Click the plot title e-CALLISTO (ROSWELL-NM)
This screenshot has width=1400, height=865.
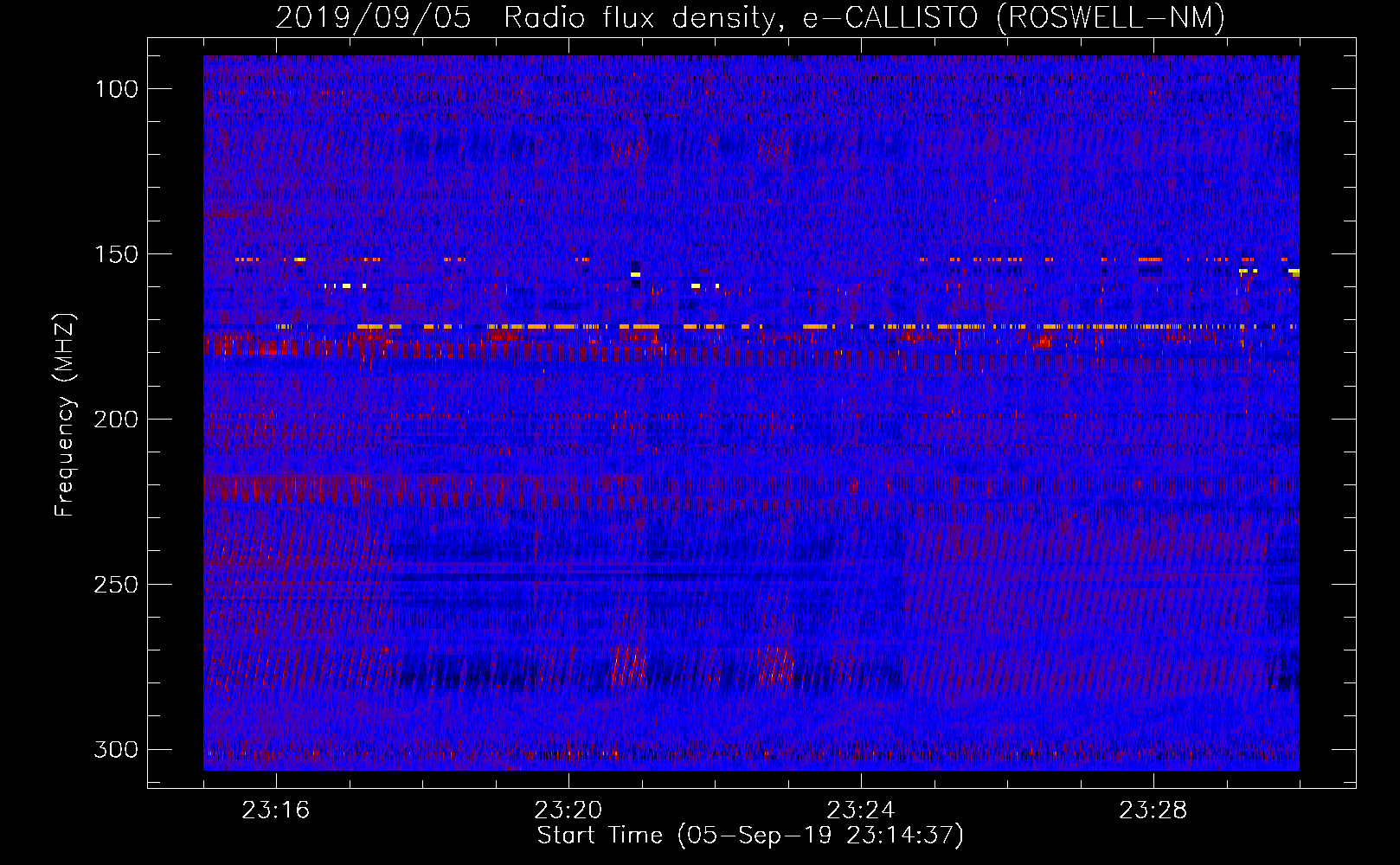pos(1014,18)
